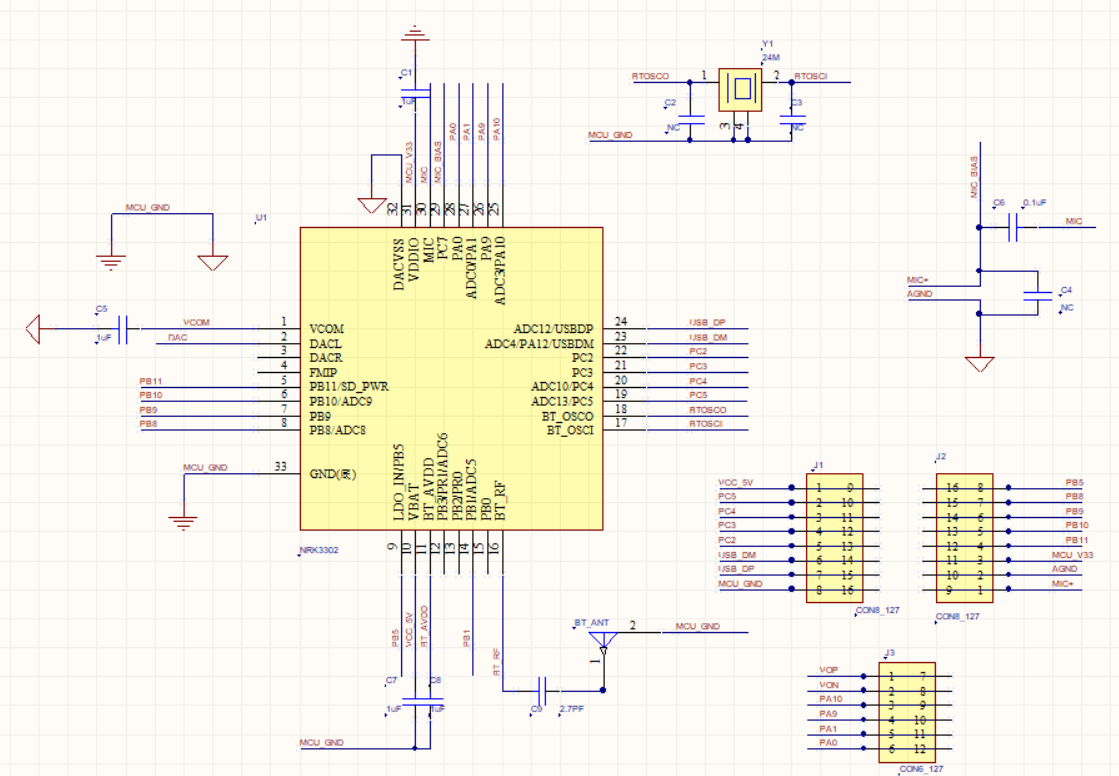Viewport: 1119px width, 776px height.
Task: Click the VCC_5V label on connector J1
Action: point(735,482)
